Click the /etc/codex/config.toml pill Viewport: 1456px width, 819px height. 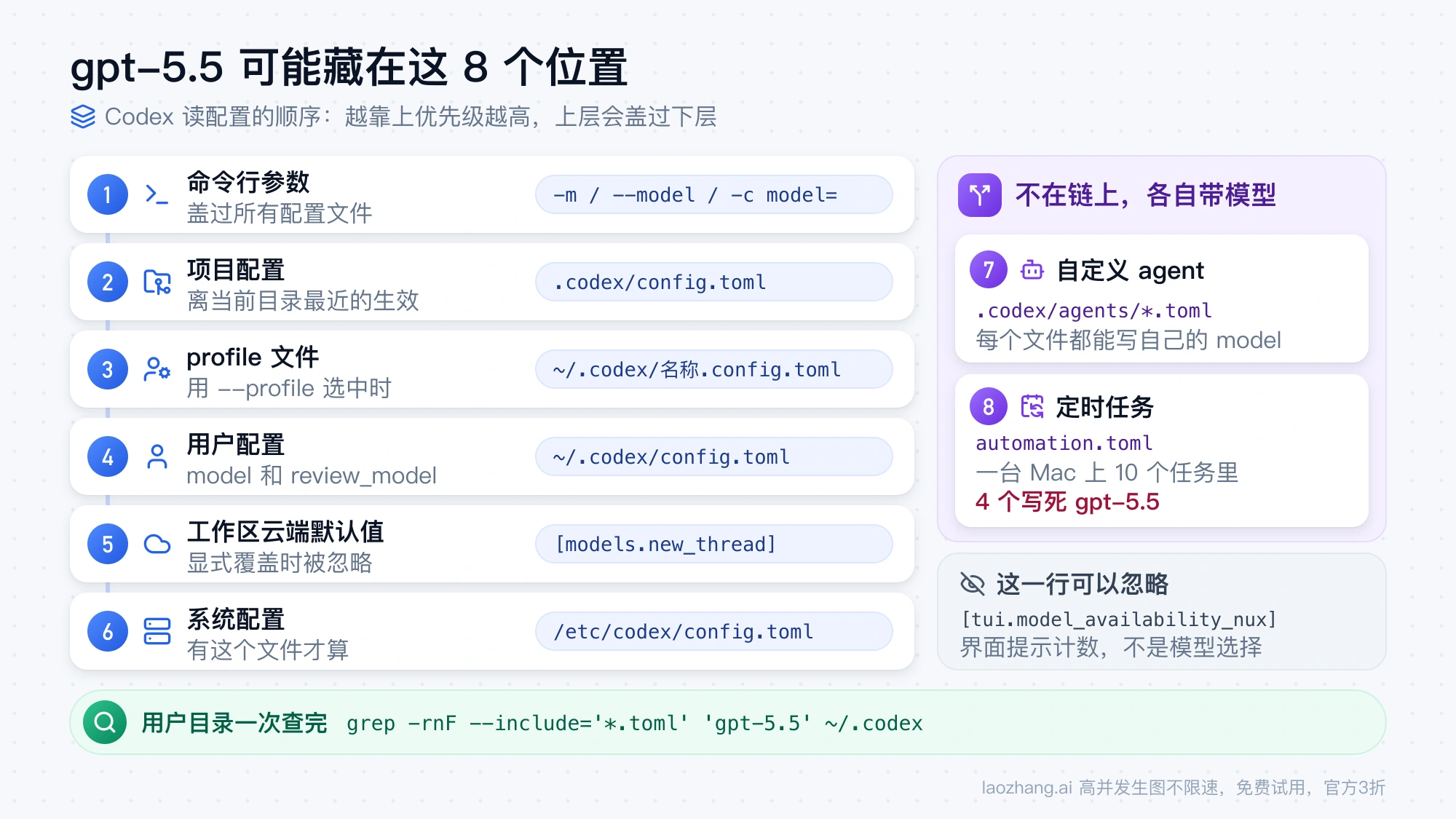tap(713, 631)
